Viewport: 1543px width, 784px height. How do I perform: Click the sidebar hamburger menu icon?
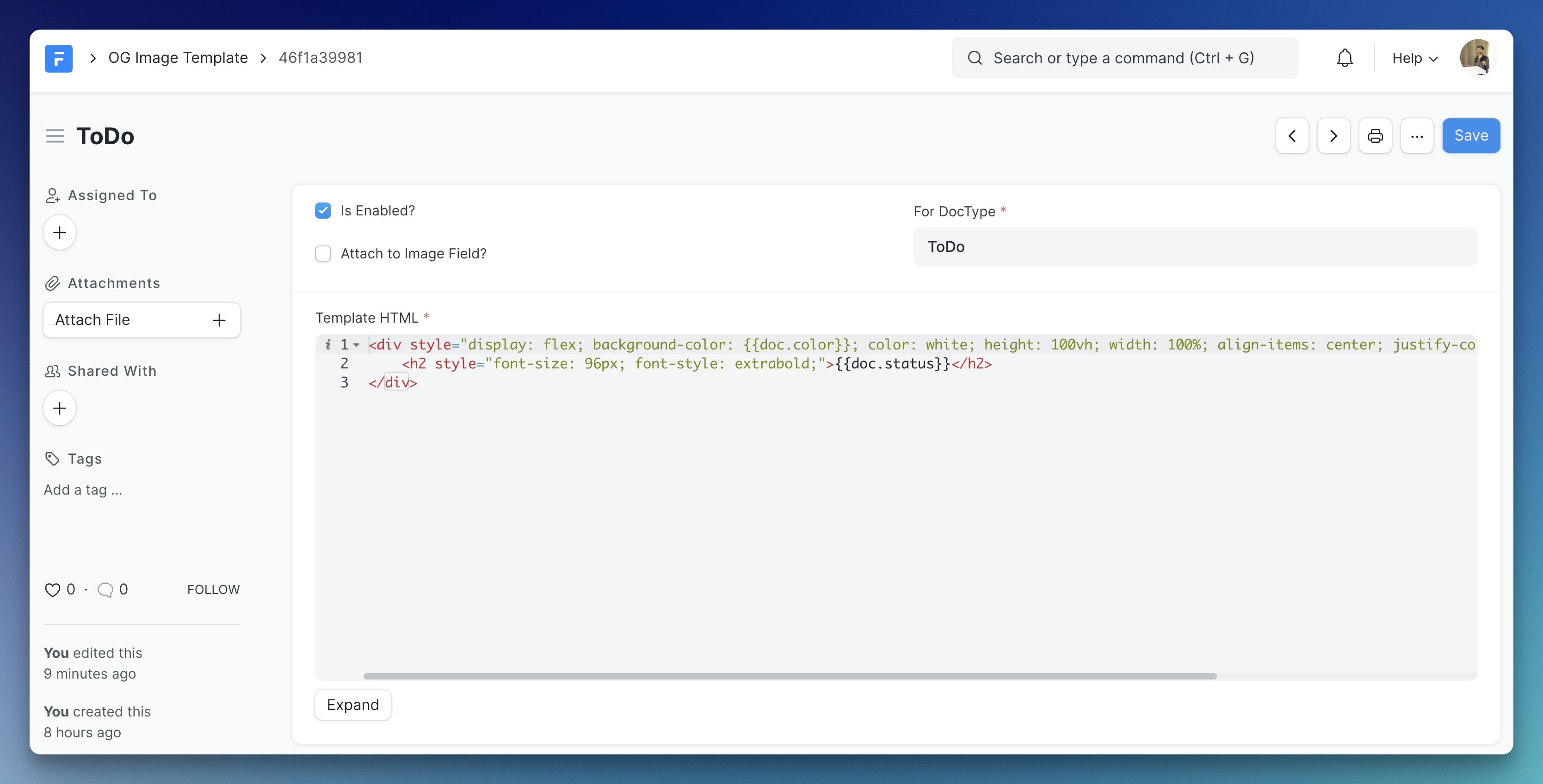tap(54, 134)
